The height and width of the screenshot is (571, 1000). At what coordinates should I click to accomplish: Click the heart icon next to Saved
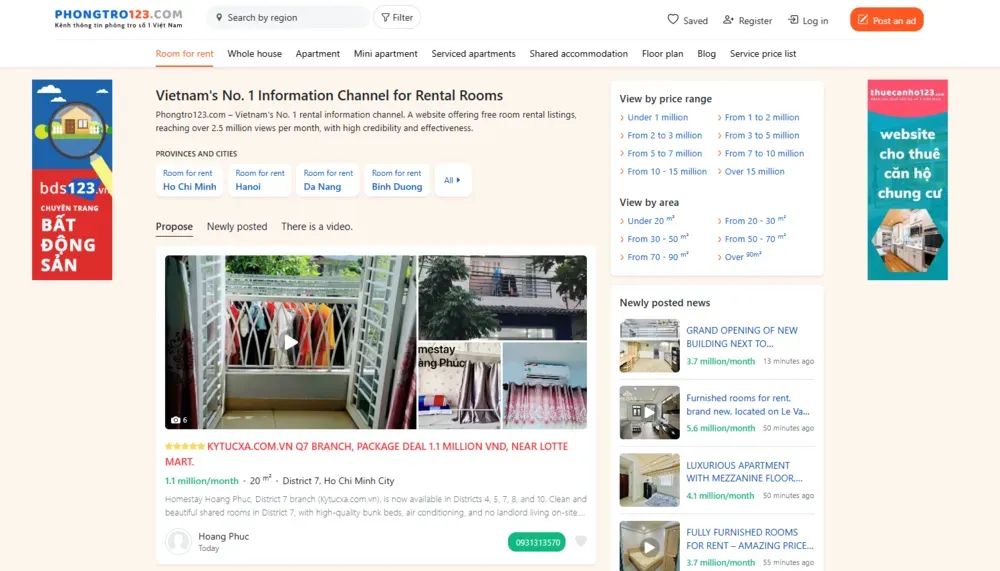pos(673,20)
